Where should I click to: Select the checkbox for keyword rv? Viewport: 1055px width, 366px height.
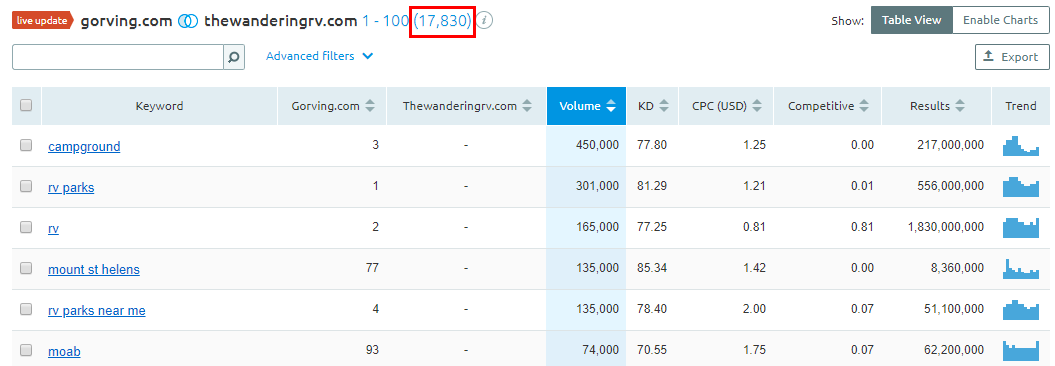click(26, 227)
